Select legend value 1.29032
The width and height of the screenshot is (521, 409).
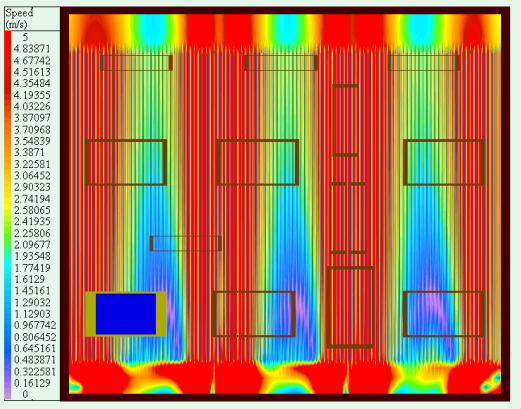click(x=32, y=302)
